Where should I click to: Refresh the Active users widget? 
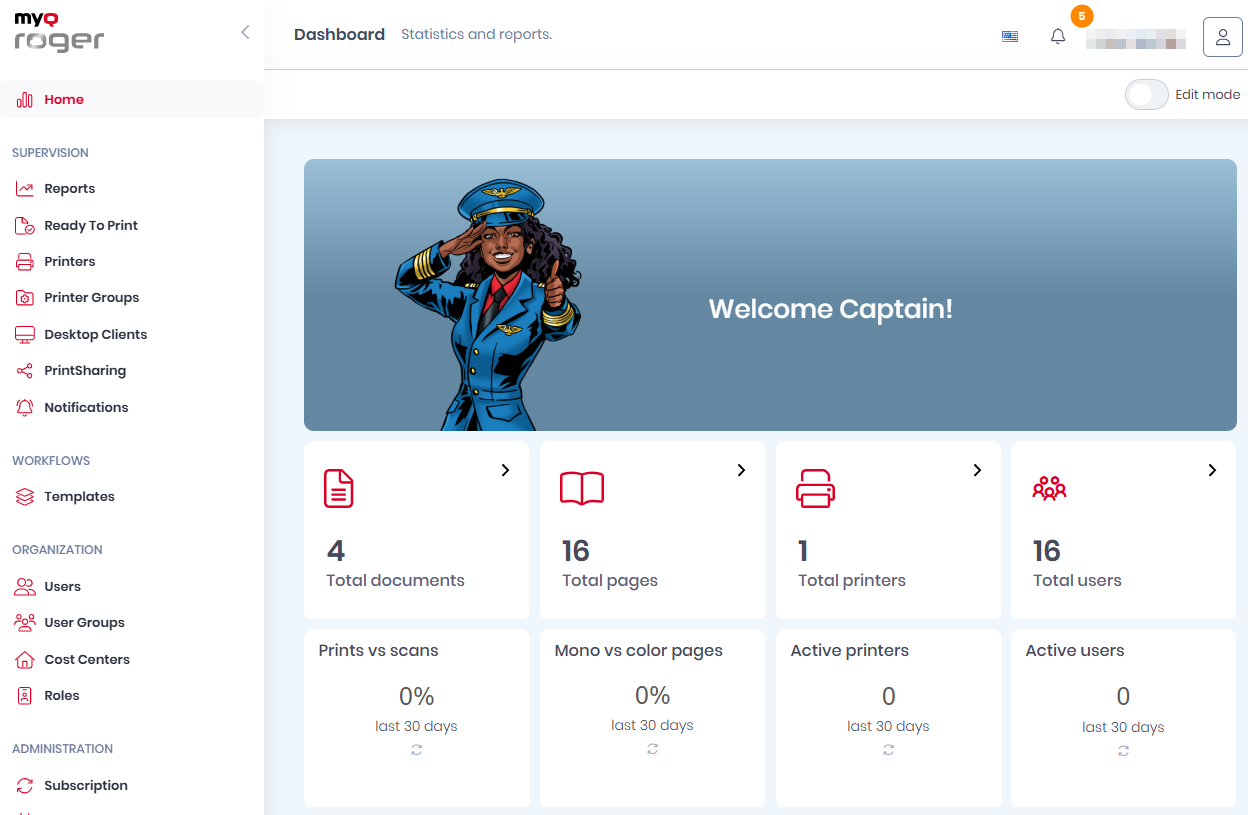tap(1123, 750)
